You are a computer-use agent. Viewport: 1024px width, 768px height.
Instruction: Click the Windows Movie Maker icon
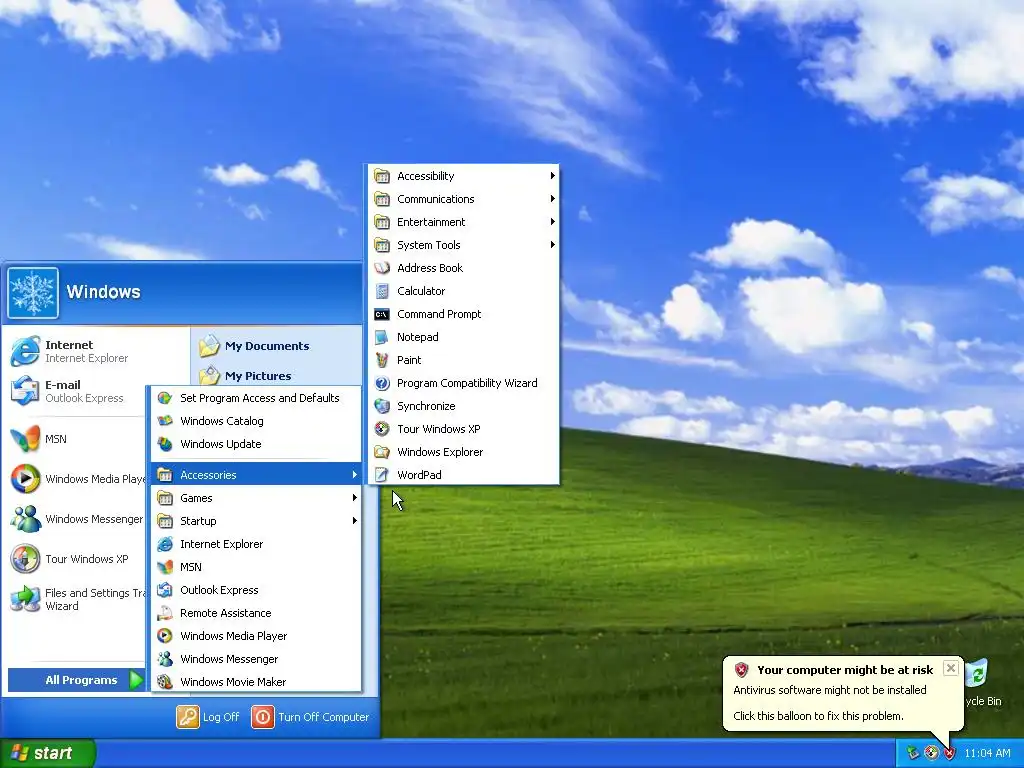(x=165, y=682)
